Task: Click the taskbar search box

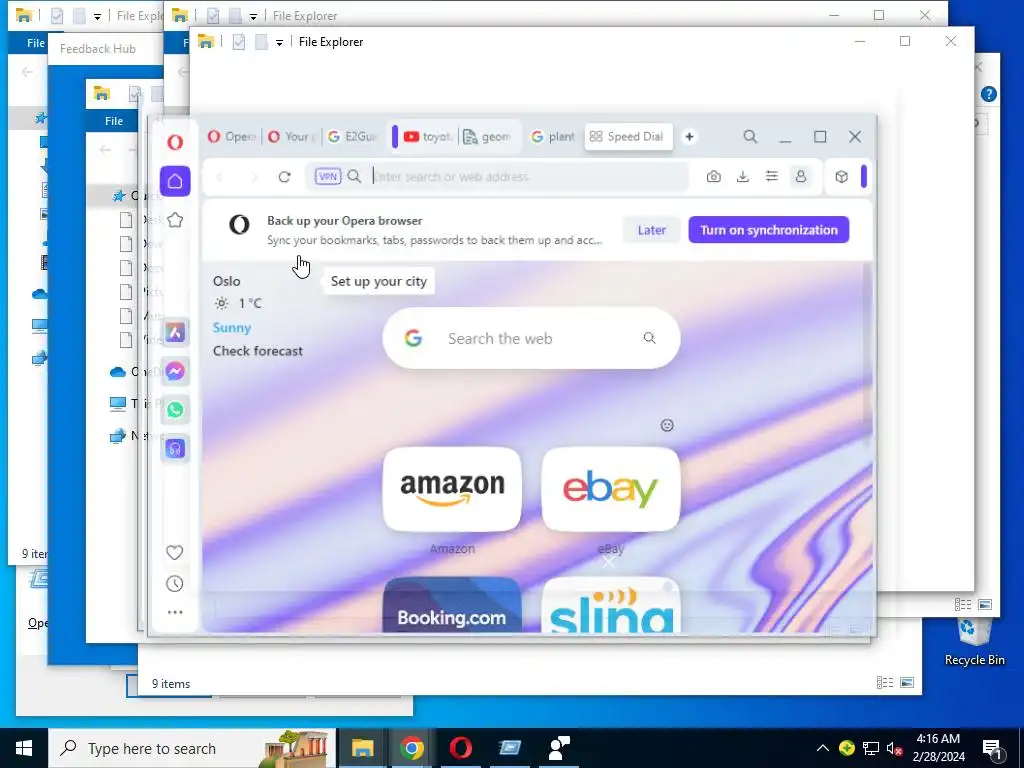Action: 192,748
